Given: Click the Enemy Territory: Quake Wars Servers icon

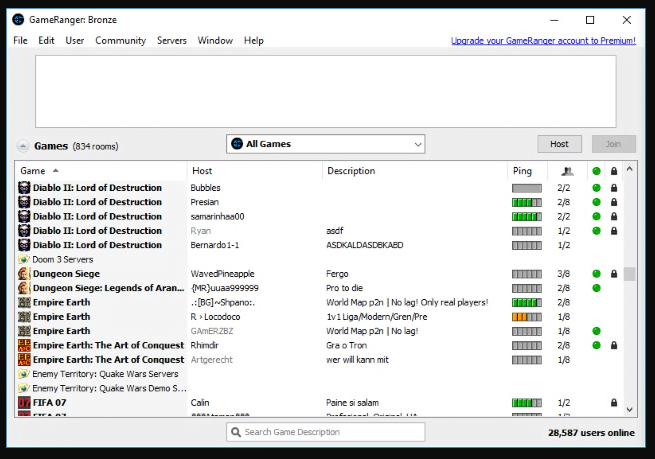Looking at the screenshot, I should [x=23, y=374].
